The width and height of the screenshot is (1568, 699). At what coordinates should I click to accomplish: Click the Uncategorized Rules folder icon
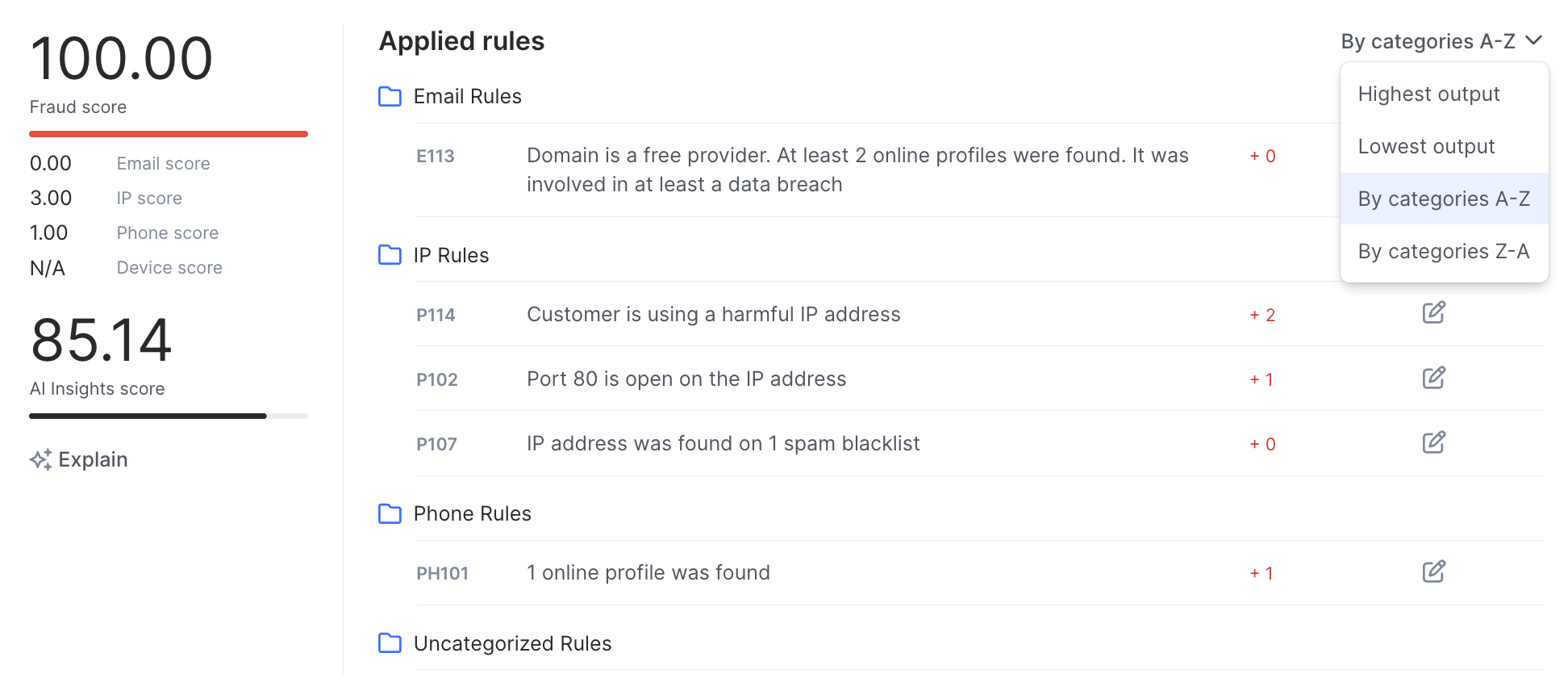390,643
